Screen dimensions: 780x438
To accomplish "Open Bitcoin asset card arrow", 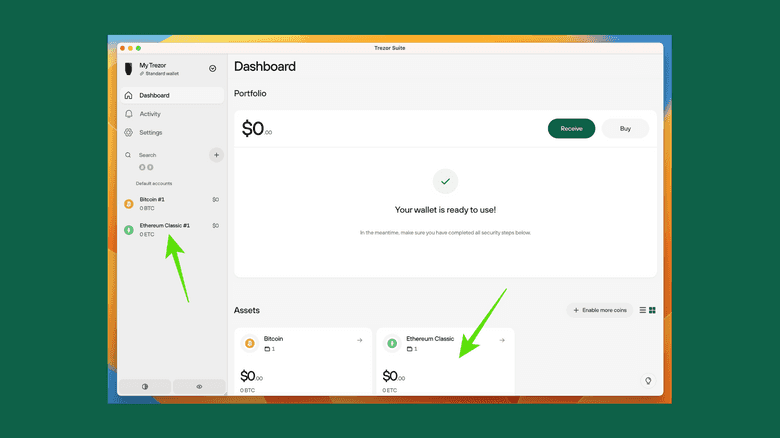I will (x=359, y=340).
